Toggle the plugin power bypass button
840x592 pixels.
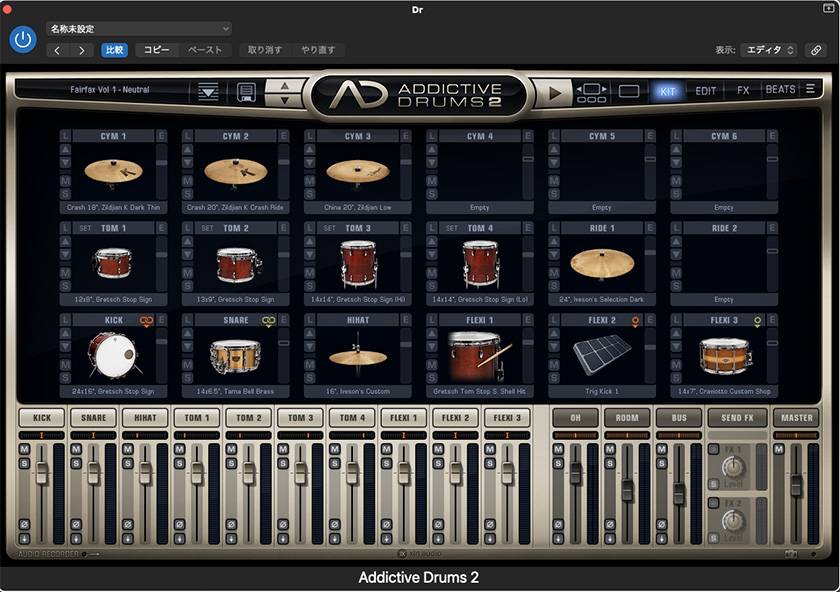point(23,39)
